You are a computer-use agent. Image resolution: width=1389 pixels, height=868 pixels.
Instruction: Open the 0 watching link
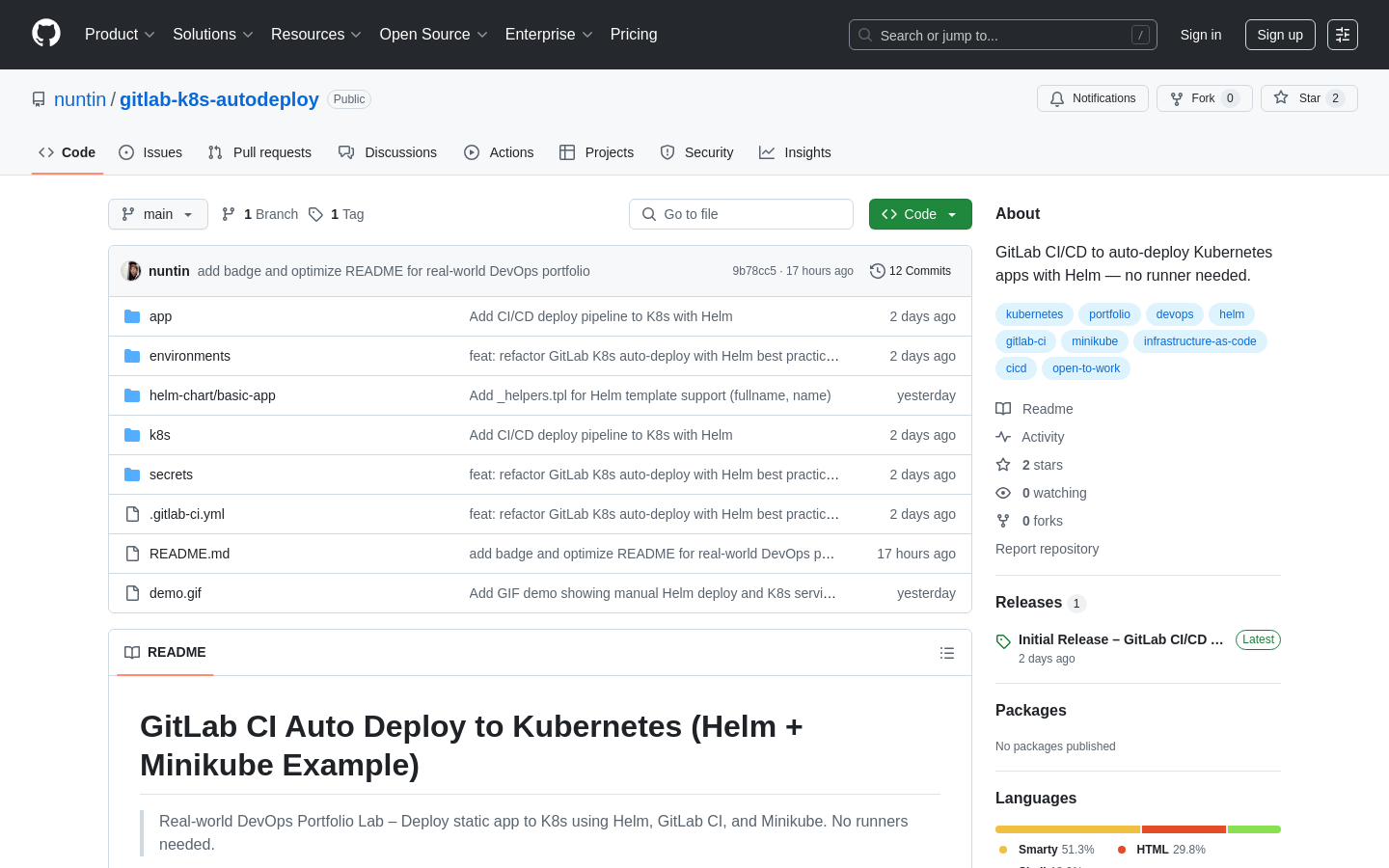(1041, 493)
